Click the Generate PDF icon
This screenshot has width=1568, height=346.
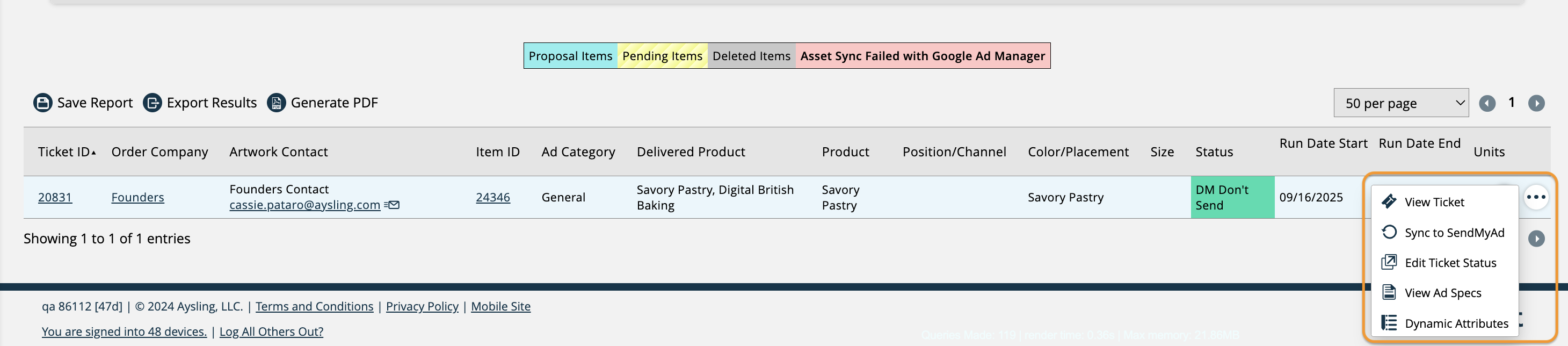click(x=277, y=103)
